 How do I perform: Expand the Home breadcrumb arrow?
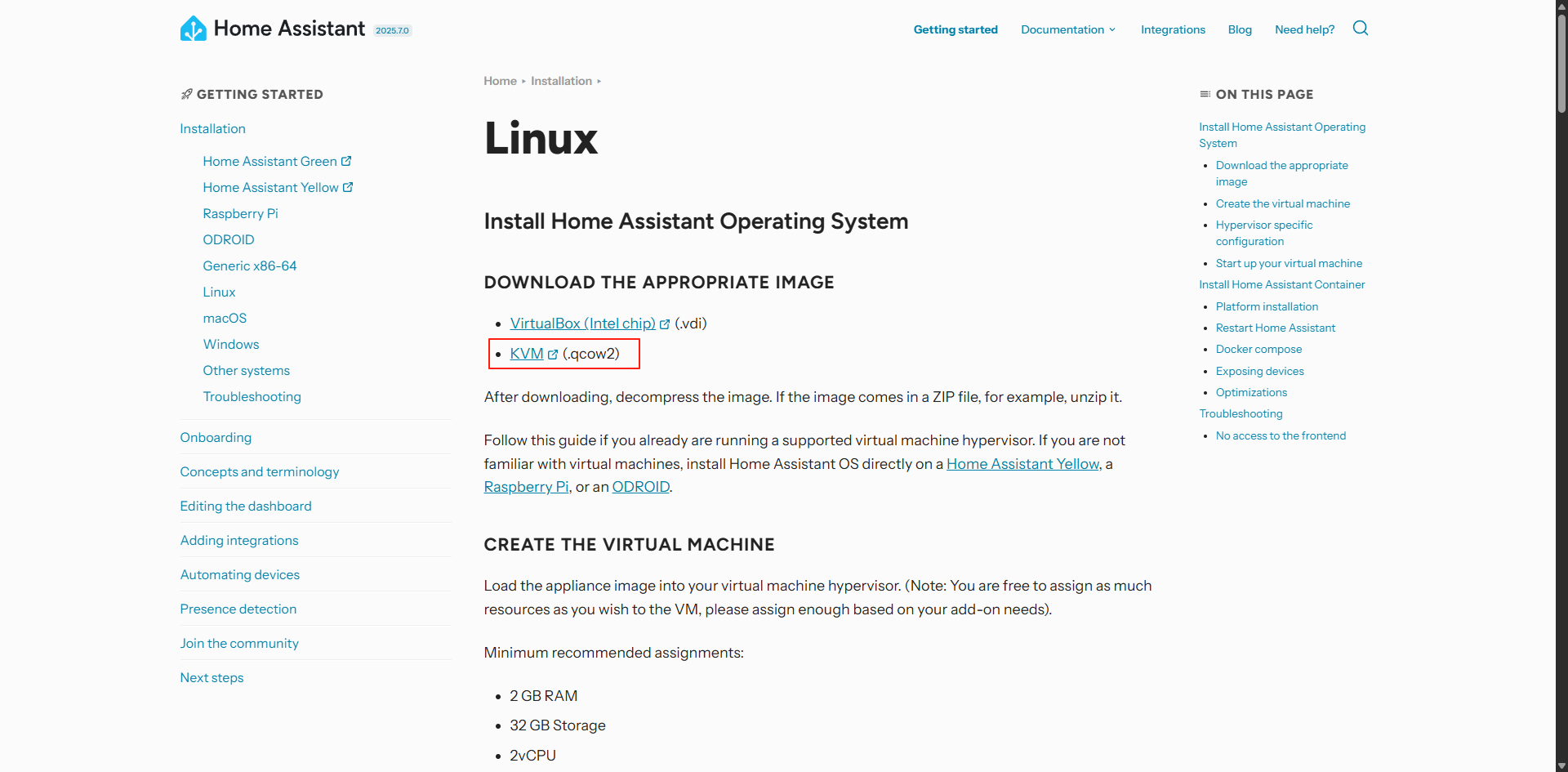[x=523, y=81]
